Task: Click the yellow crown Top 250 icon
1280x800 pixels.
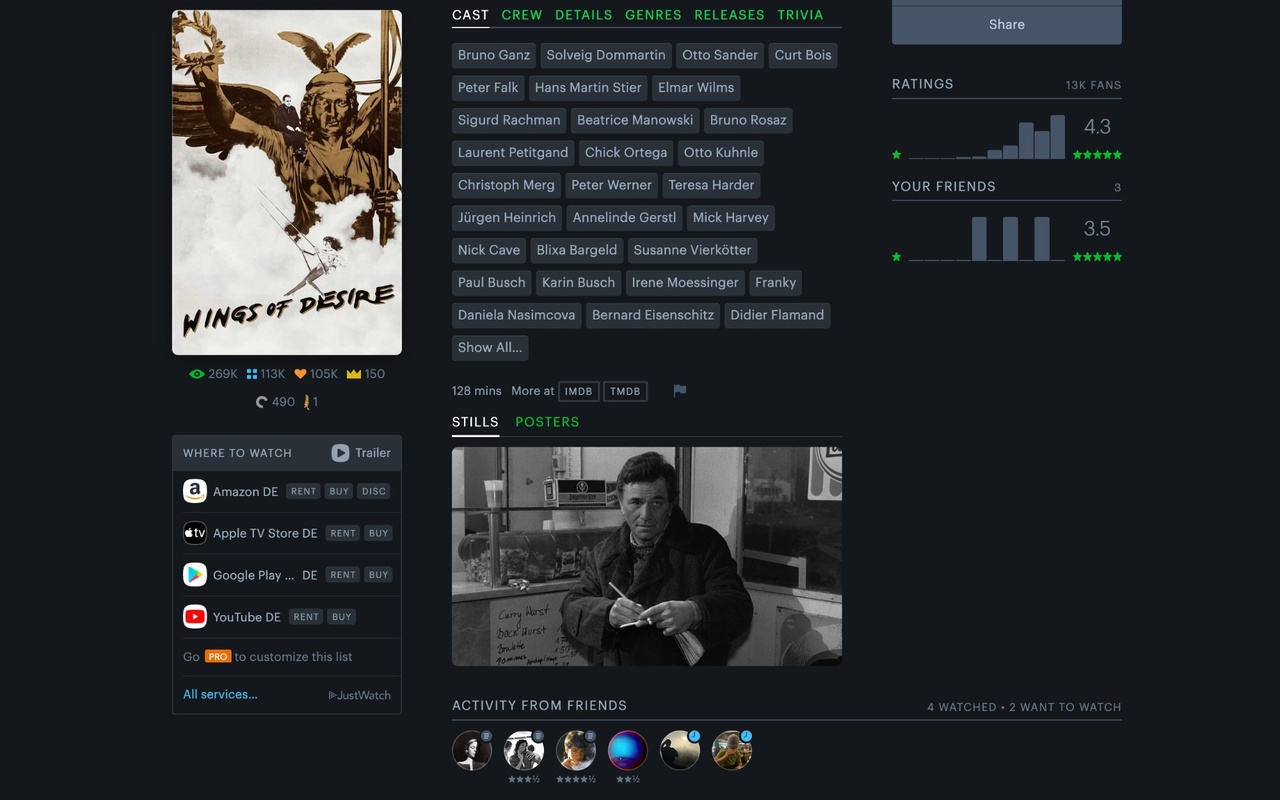Action: pyautogui.click(x=353, y=374)
